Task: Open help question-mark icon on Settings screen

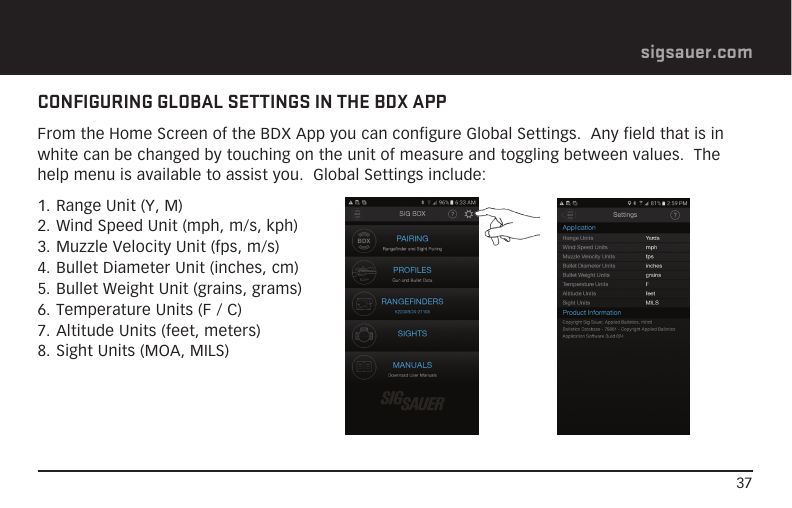Action: click(x=675, y=215)
